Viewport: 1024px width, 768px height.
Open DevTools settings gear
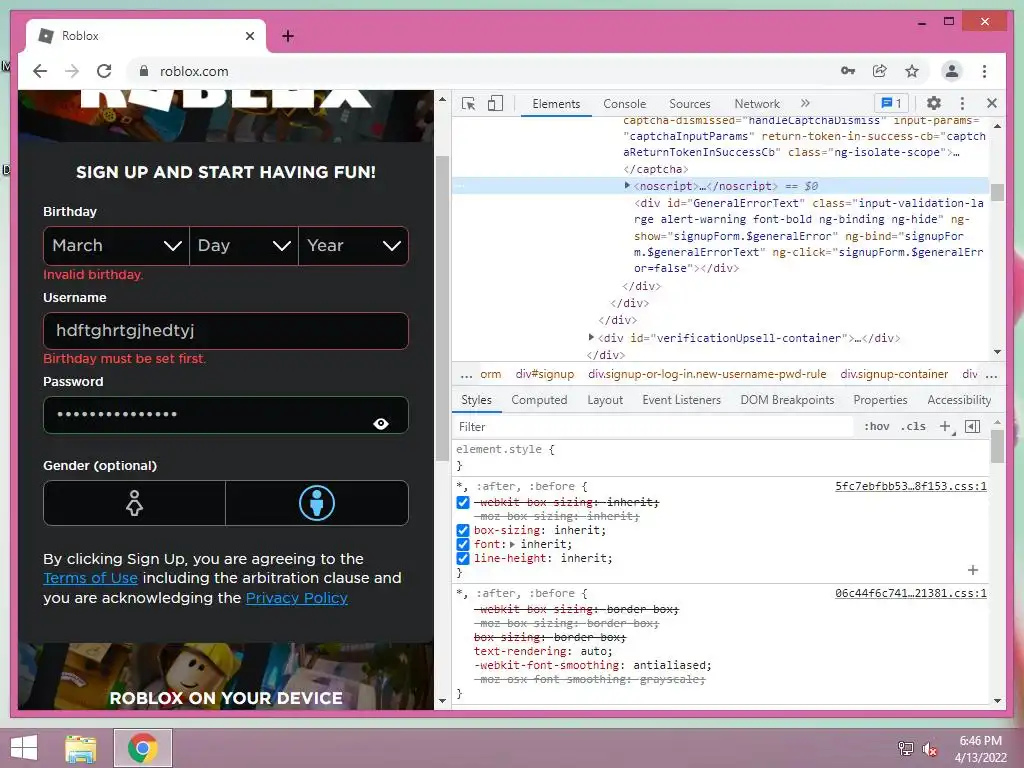[x=934, y=103]
